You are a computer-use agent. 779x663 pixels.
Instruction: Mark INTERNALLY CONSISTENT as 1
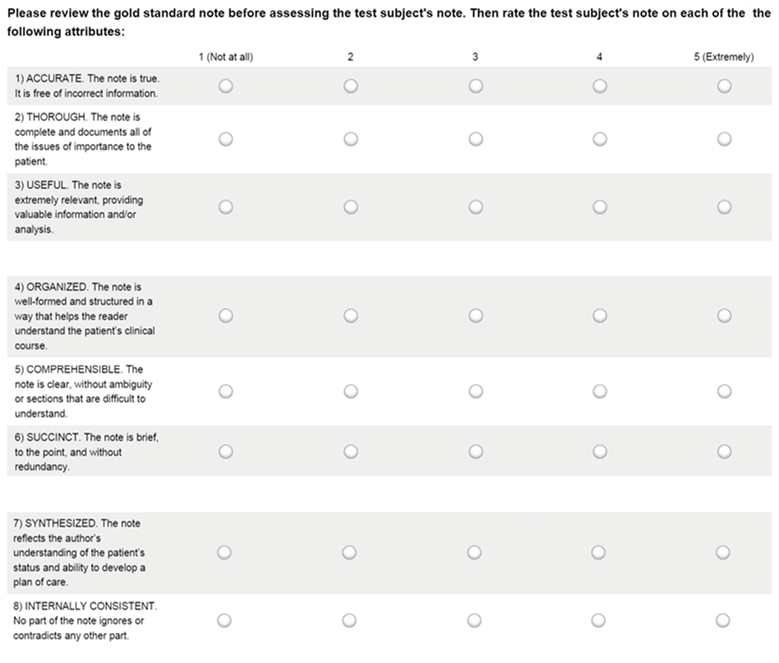tap(225, 620)
